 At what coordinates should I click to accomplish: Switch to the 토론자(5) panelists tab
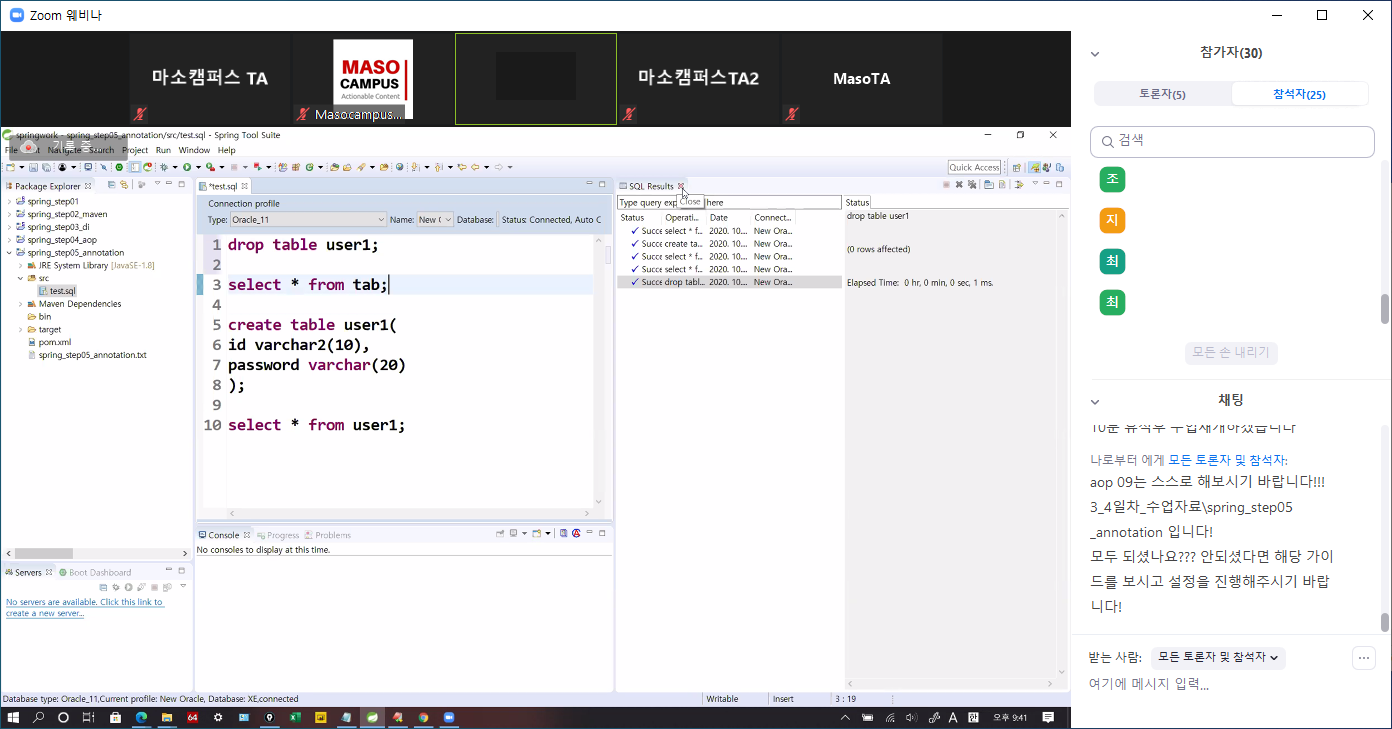[1162, 94]
